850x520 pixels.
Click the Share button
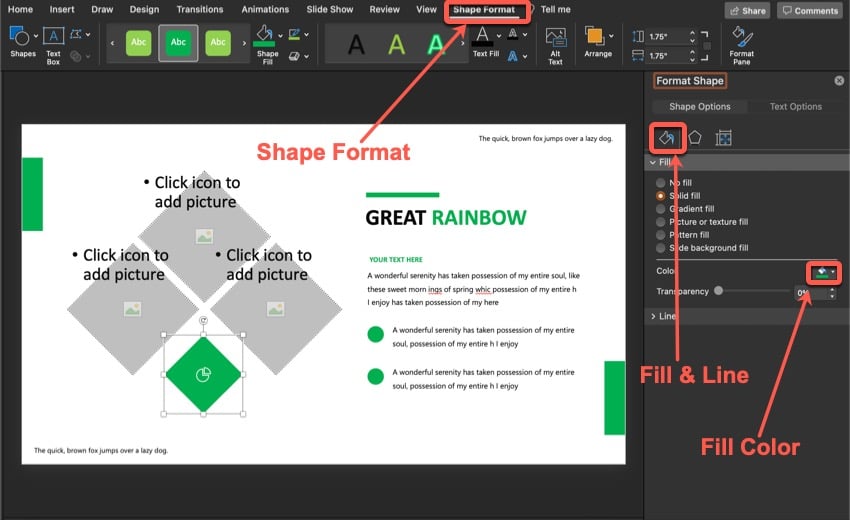click(x=747, y=11)
